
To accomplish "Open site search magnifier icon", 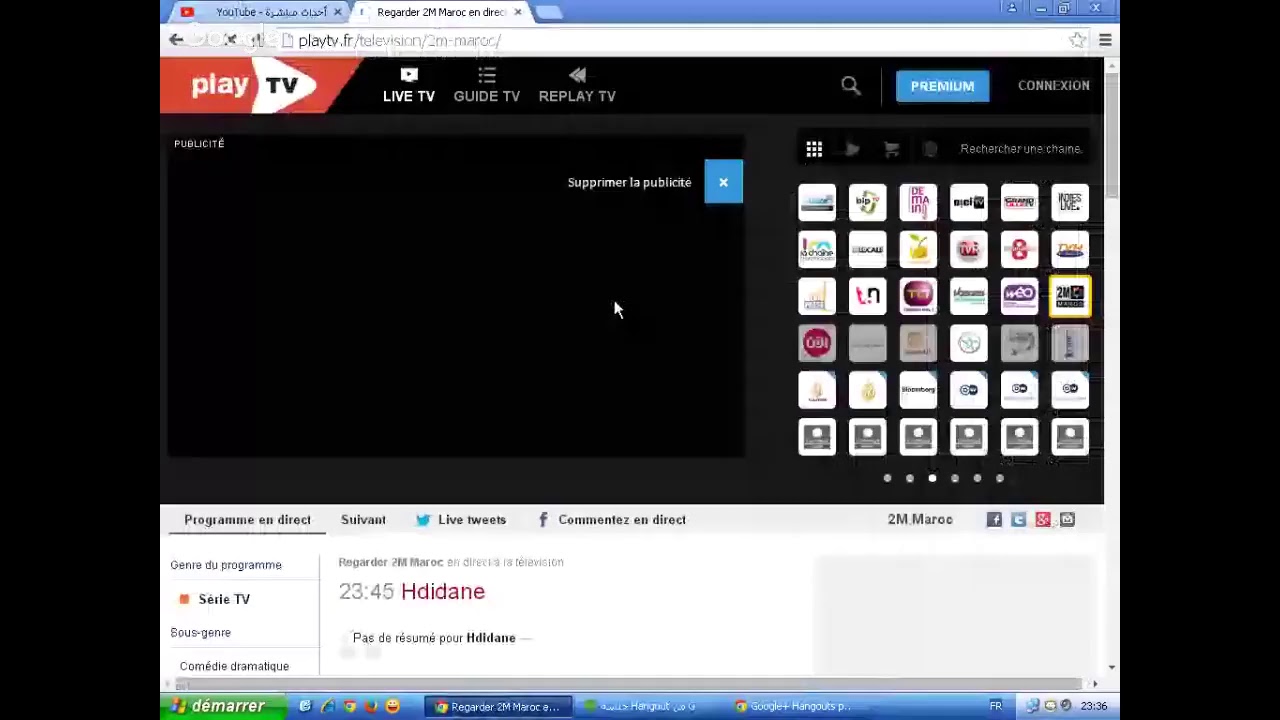I will (851, 86).
